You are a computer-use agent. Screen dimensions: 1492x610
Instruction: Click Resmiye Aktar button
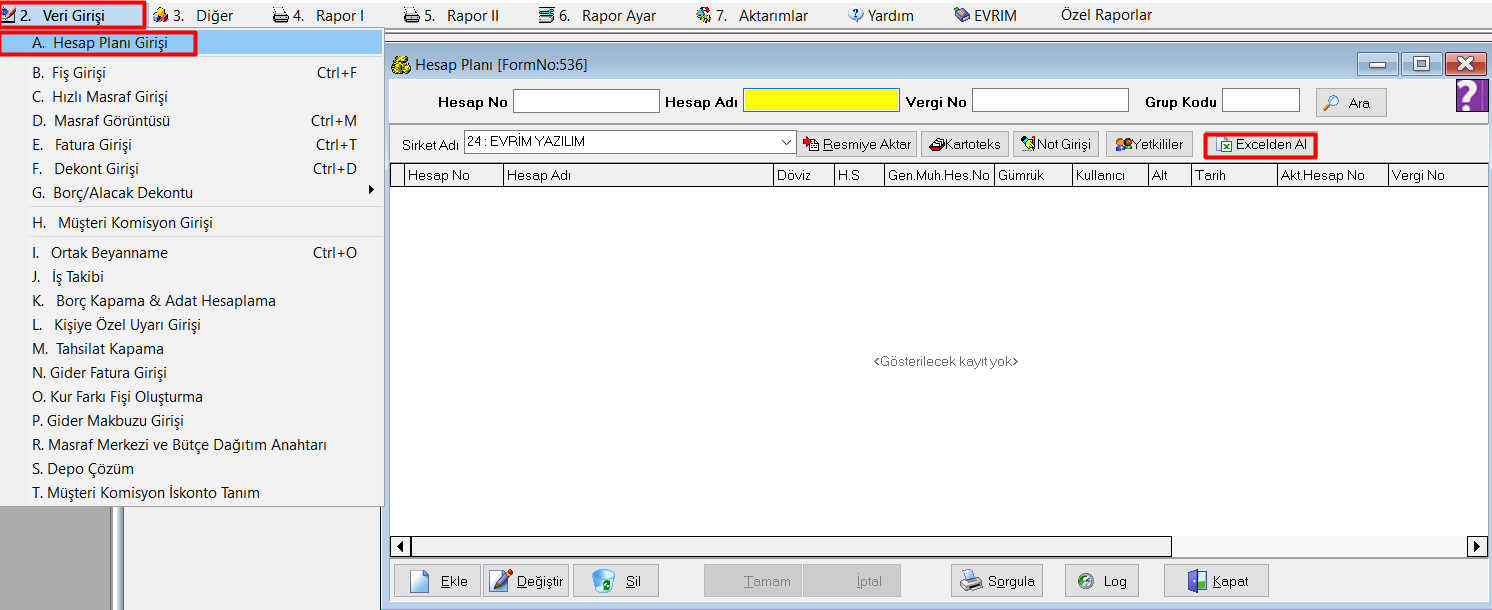857,145
